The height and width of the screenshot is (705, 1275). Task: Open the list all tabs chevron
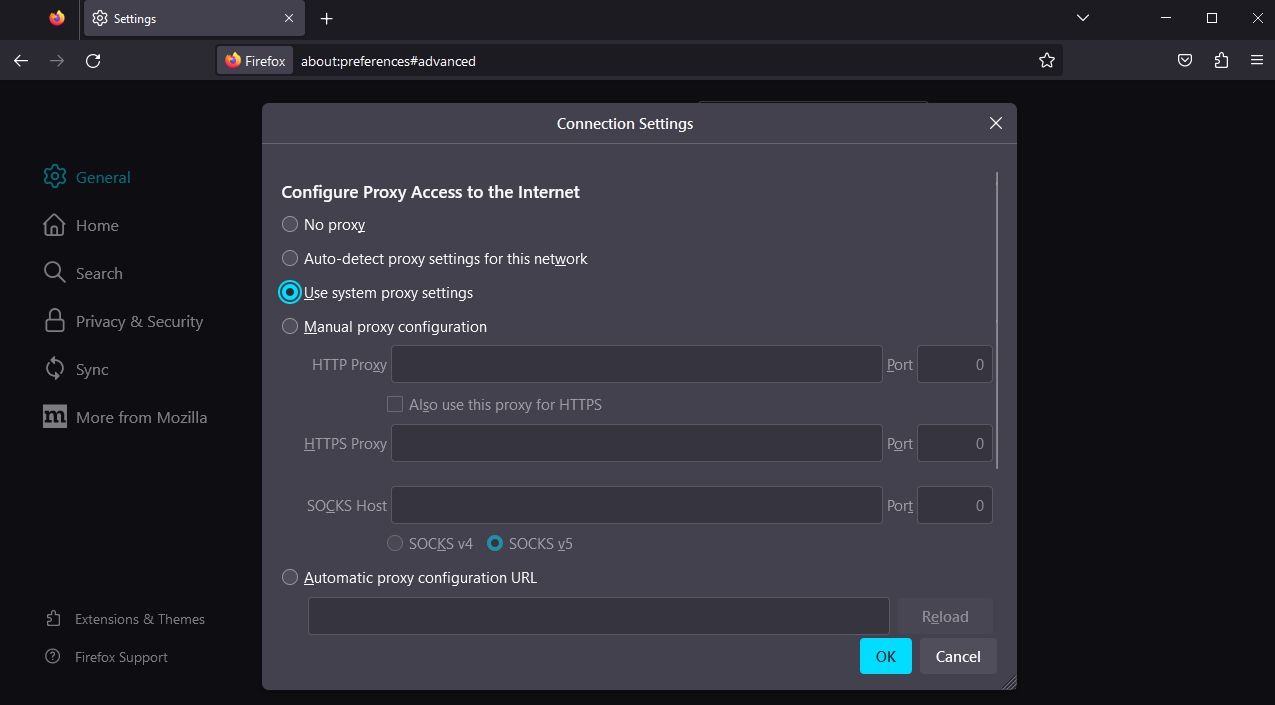1082,18
